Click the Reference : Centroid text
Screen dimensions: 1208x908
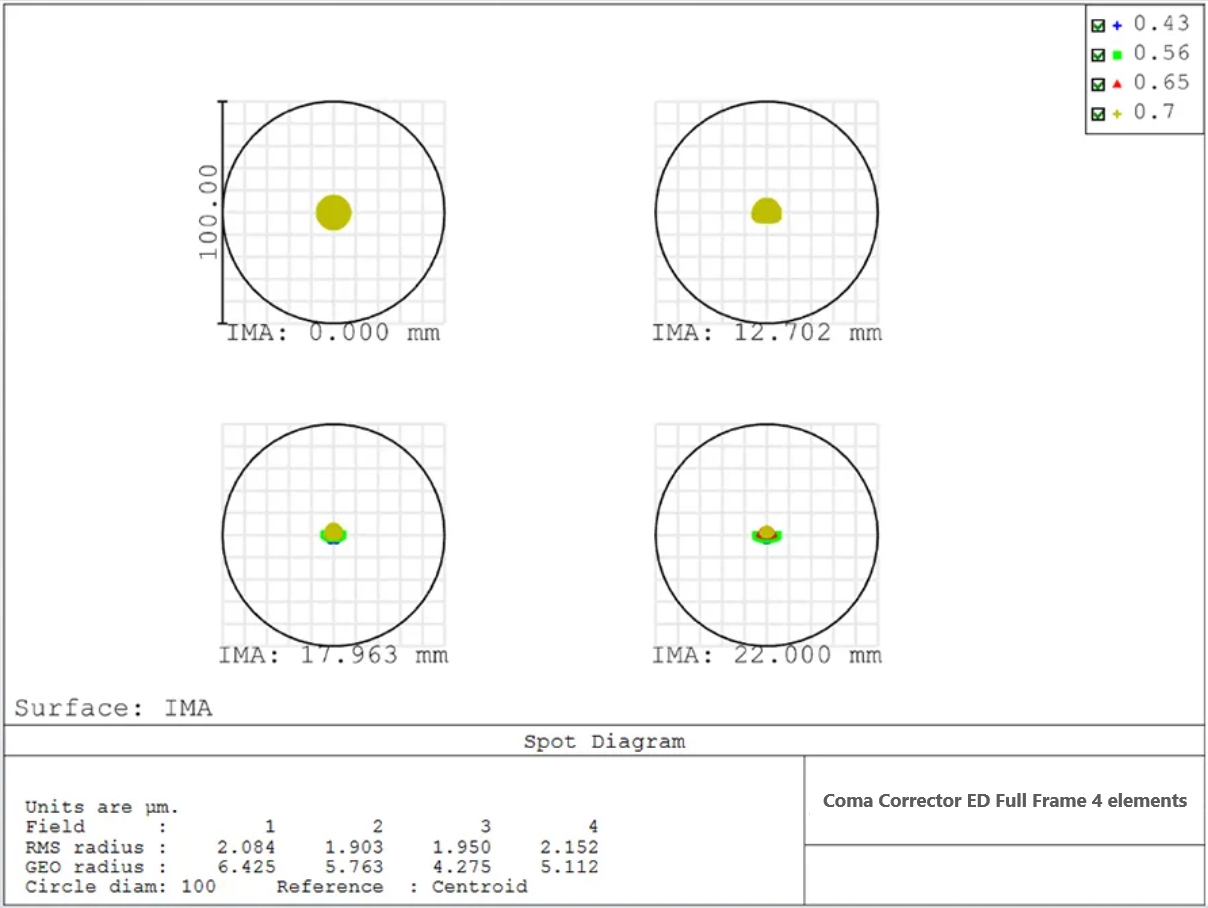tap(401, 887)
